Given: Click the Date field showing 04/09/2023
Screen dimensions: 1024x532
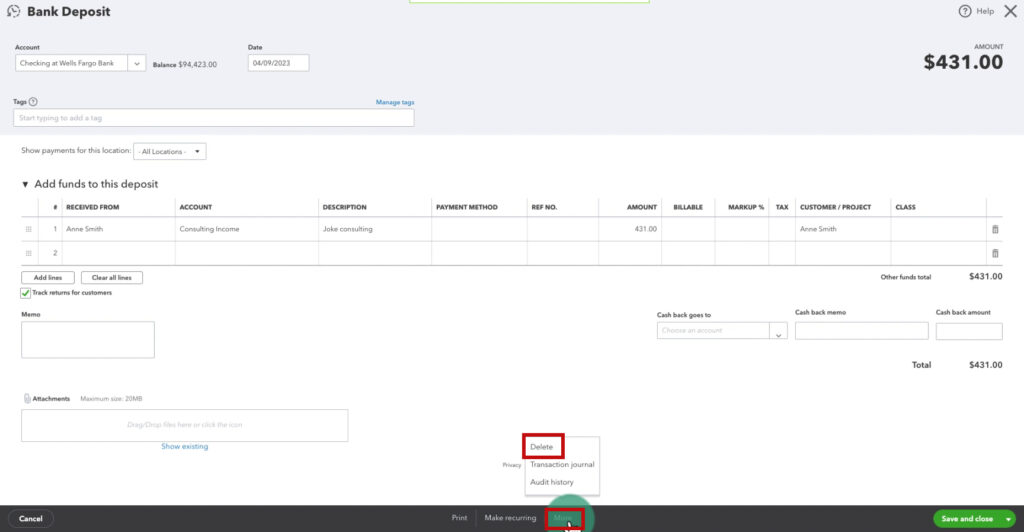Looking at the screenshot, I should [x=278, y=63].
